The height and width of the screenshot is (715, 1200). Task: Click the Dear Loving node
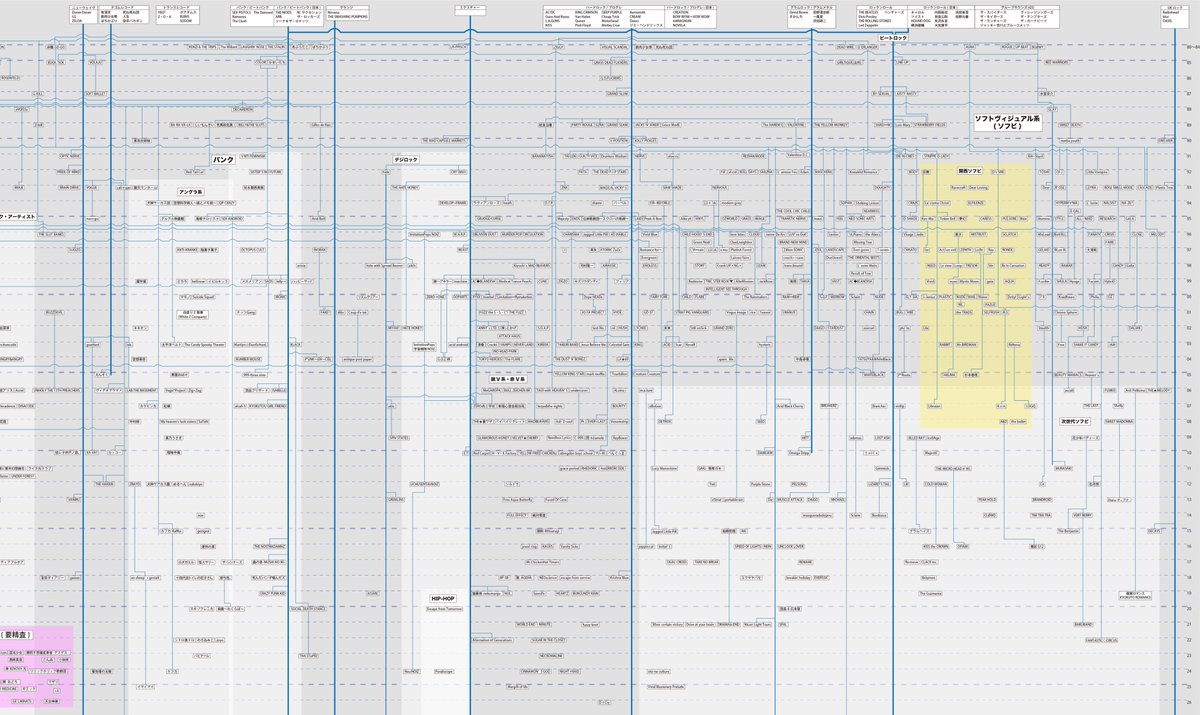(x=977, y=187)
